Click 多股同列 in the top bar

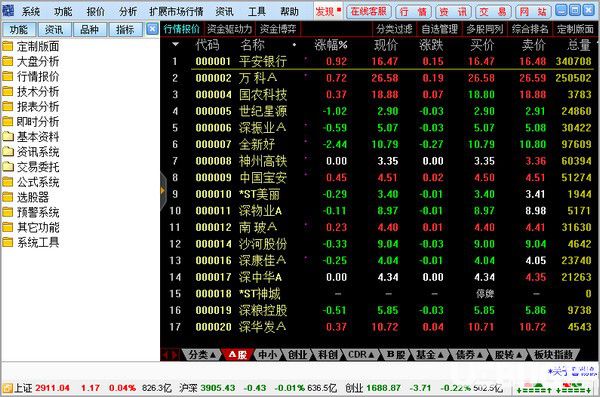484,29
